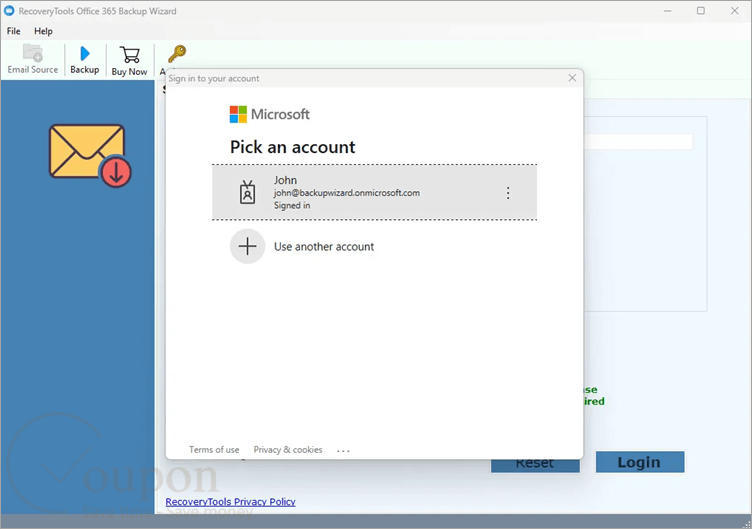This screenshot has height=529, width=752.
Task: Open RecoveryTools Privacy Policy link
Action: coord(230,502)
